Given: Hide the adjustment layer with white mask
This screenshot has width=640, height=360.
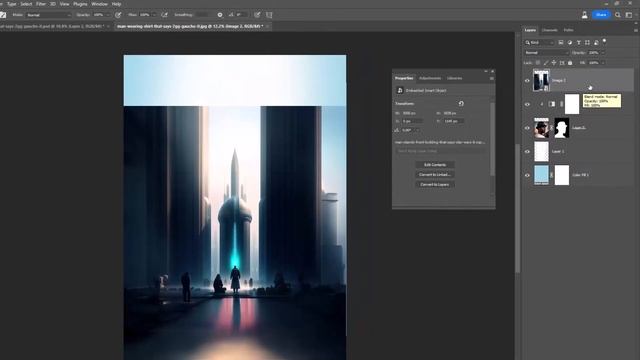Looking at the screenshot, I should [527, 104].
